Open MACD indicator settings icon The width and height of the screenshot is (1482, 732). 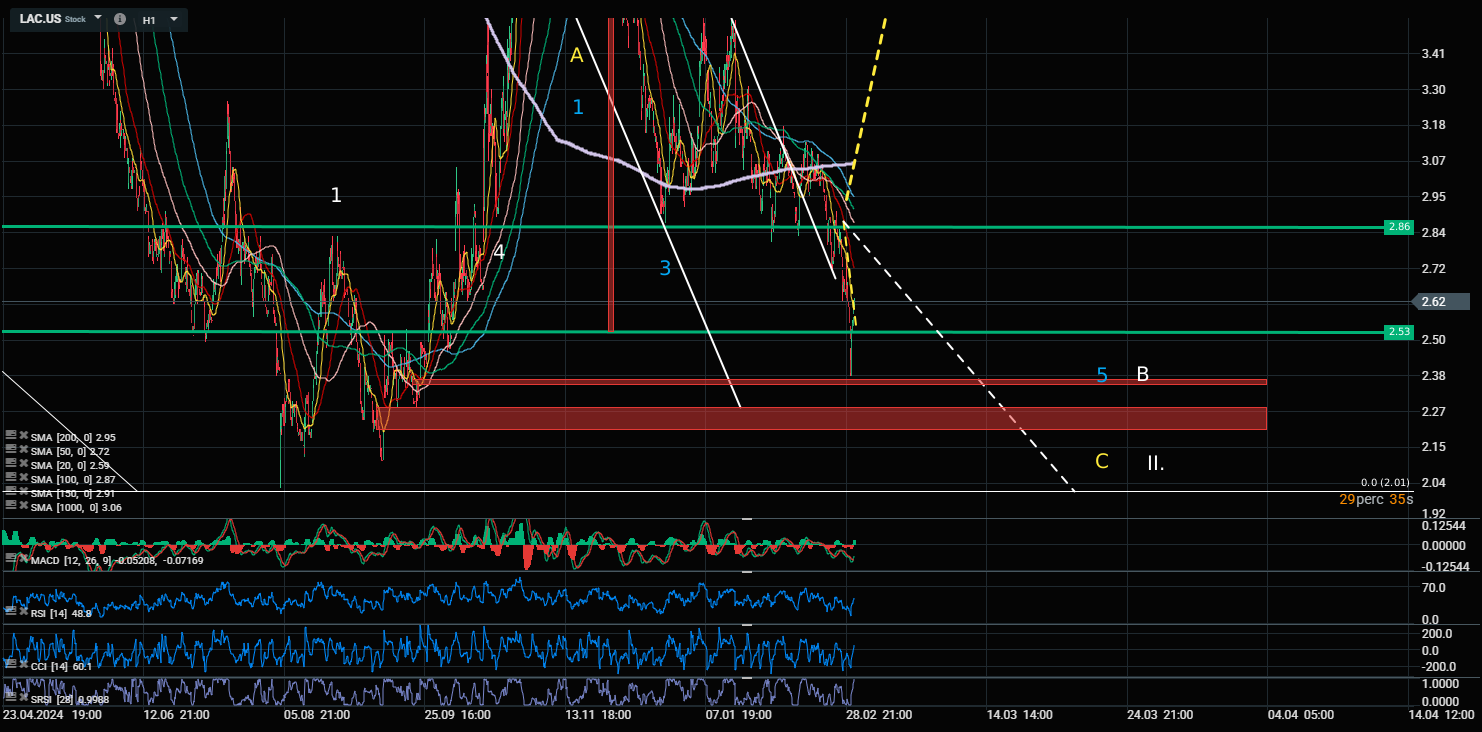10,559
